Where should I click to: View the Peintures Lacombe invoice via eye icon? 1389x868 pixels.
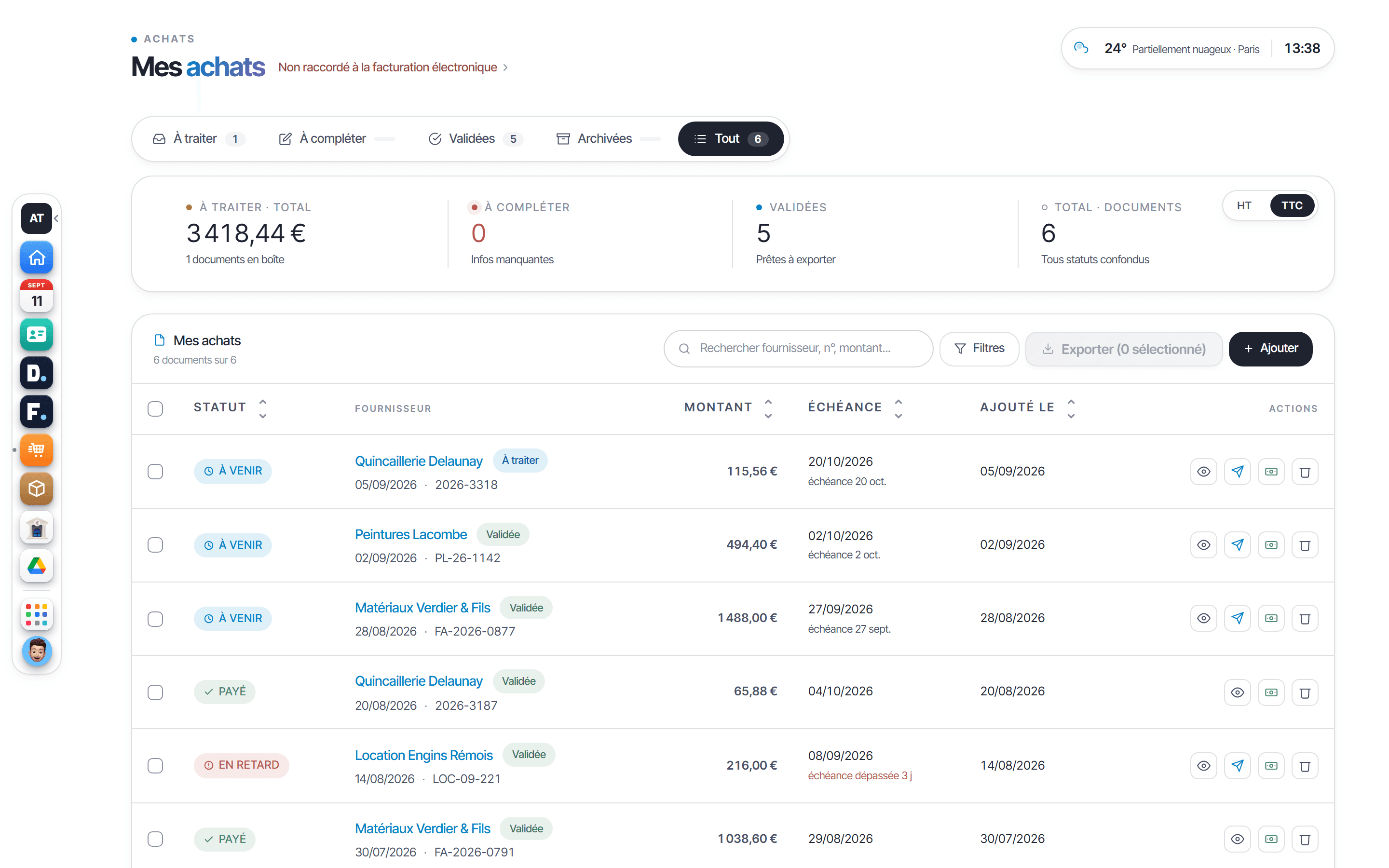tap(1203, 545)
